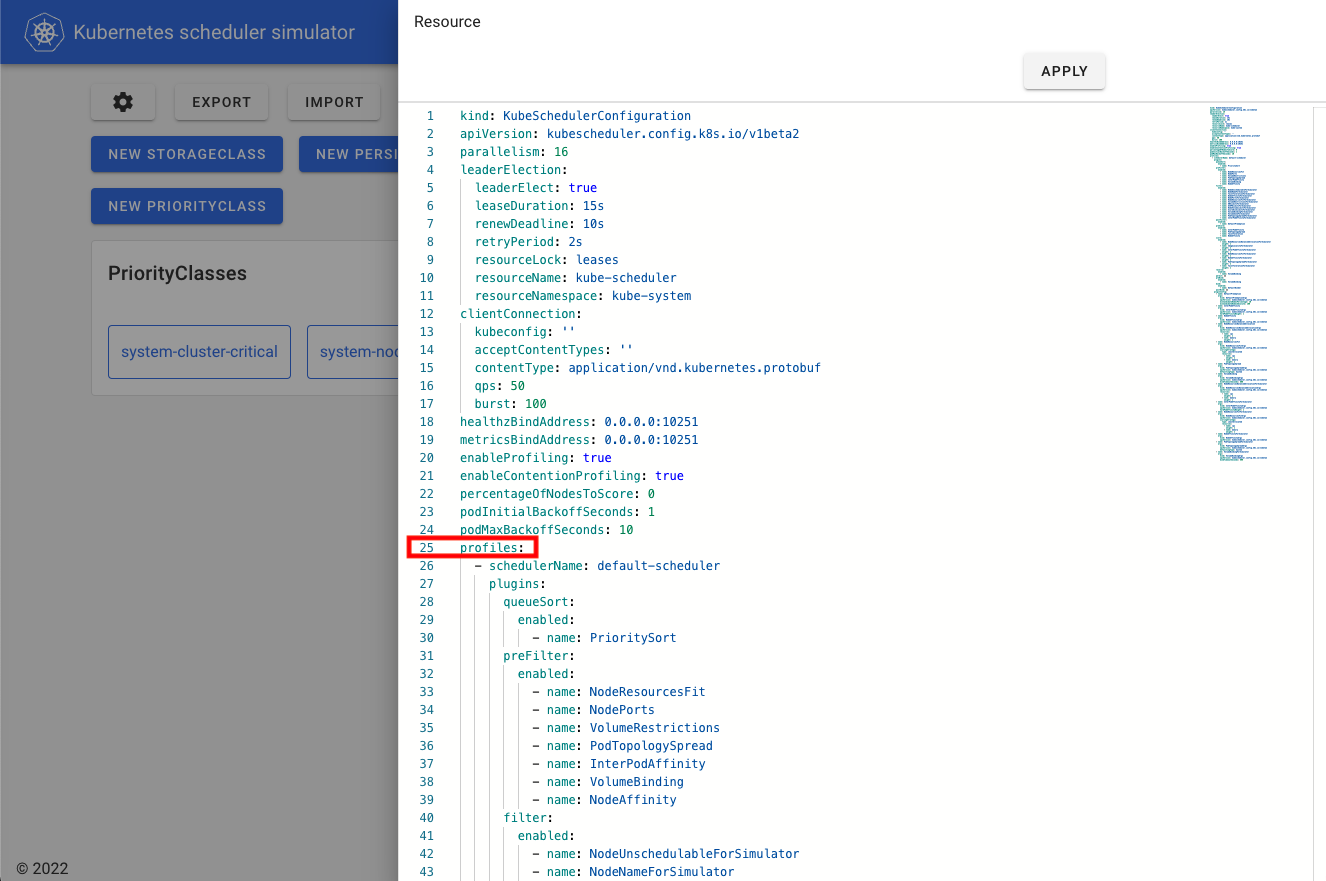Viewport: 1326px width, 881px height.
Task: Select the system-nod... priority class chip
Action: [353, 352]
